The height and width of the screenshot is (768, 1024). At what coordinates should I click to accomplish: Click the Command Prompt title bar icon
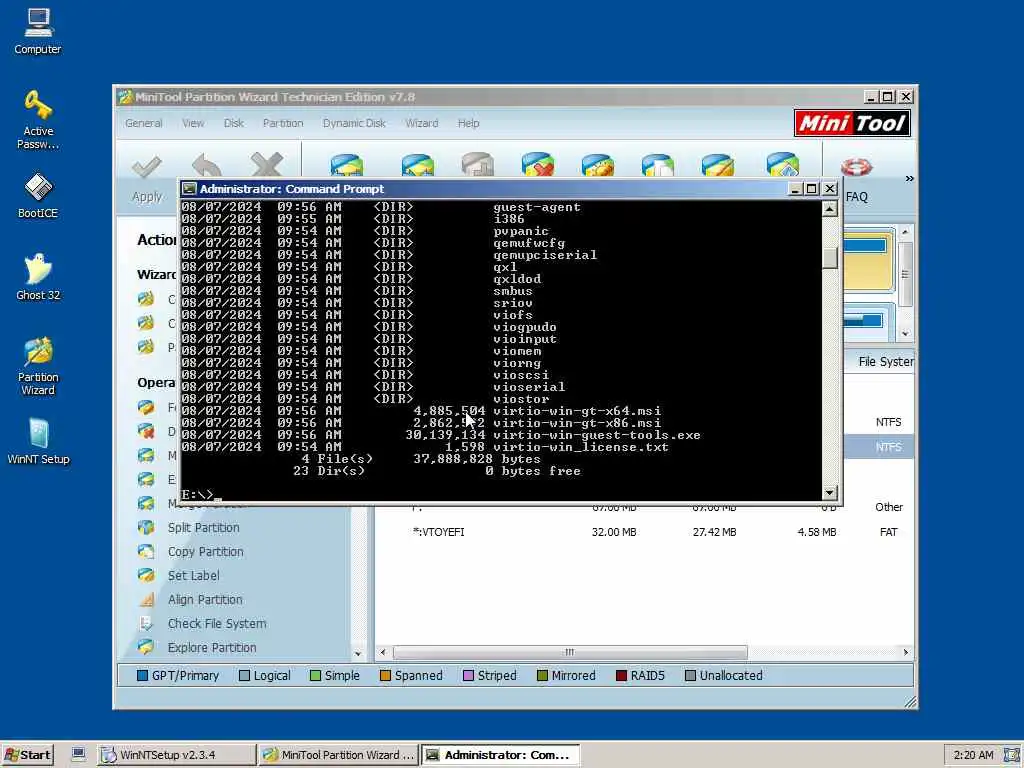189,189
